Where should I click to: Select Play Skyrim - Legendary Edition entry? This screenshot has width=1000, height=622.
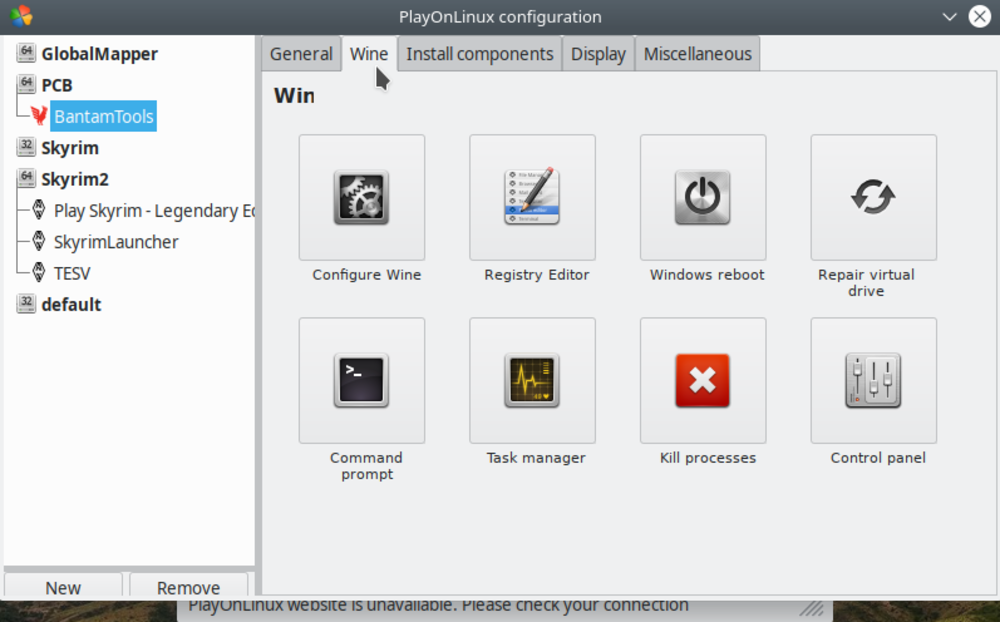pos(154,211)
